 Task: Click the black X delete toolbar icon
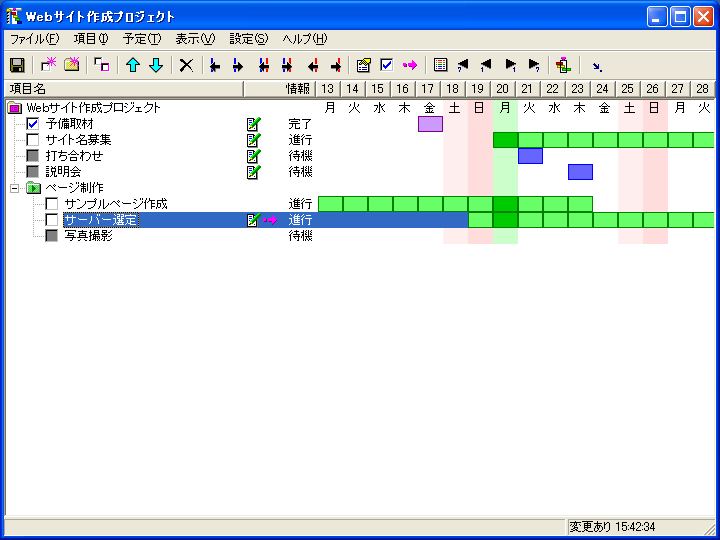[x=186, y=65]
